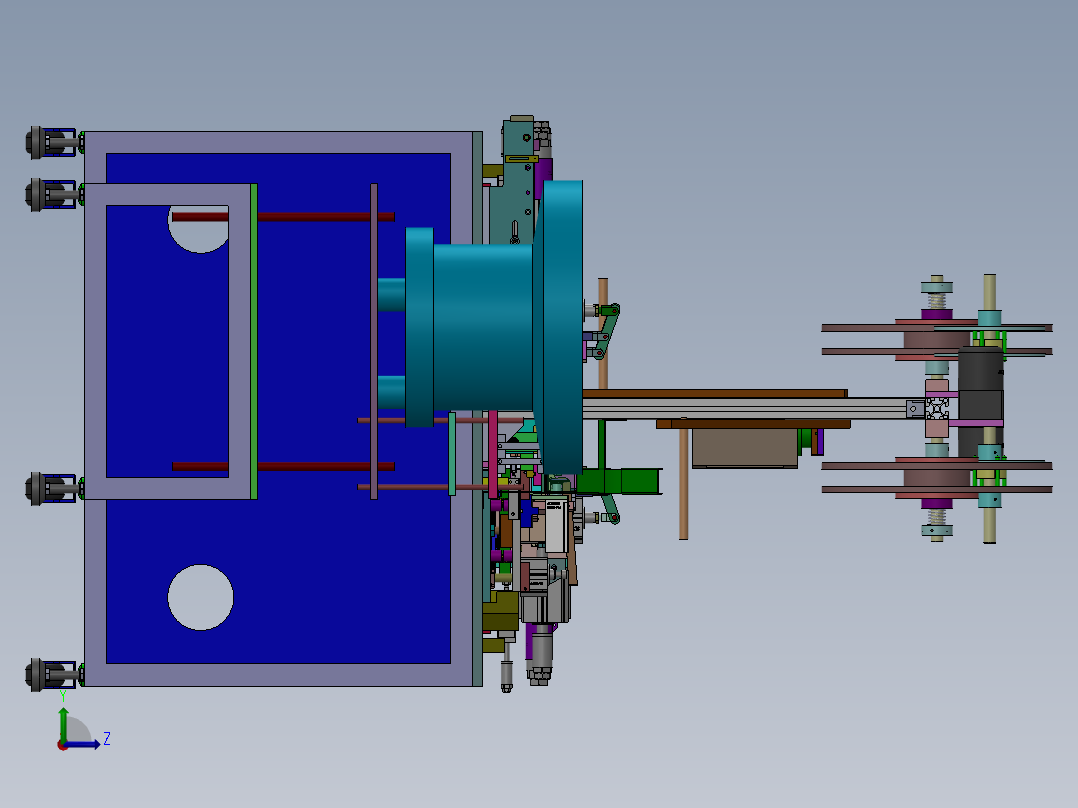Select the vertical green strip on the inner frame
This screenshot has width=1078, height=808.
coord(254,341)
